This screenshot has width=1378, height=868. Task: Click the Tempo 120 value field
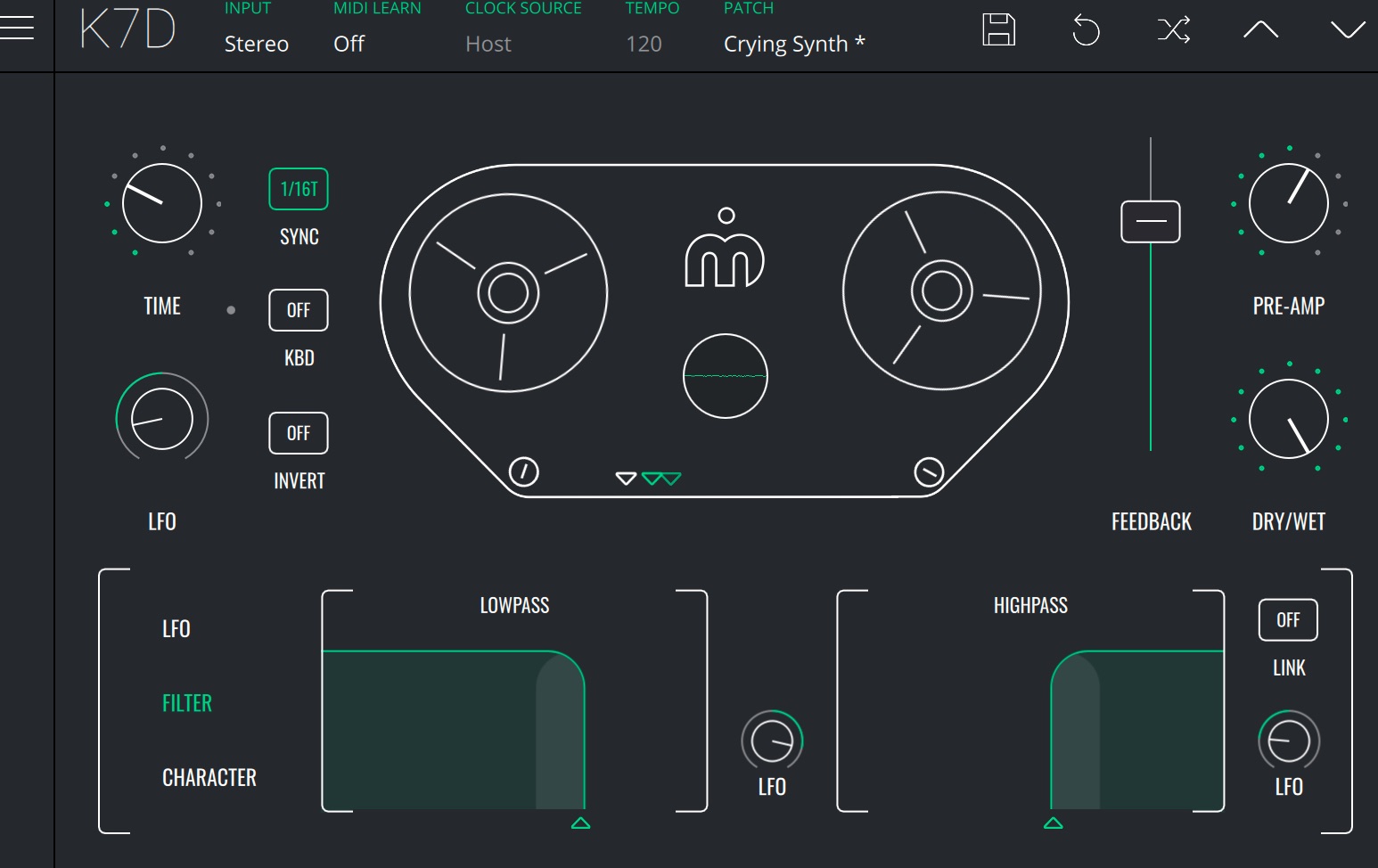coord(644,44)
